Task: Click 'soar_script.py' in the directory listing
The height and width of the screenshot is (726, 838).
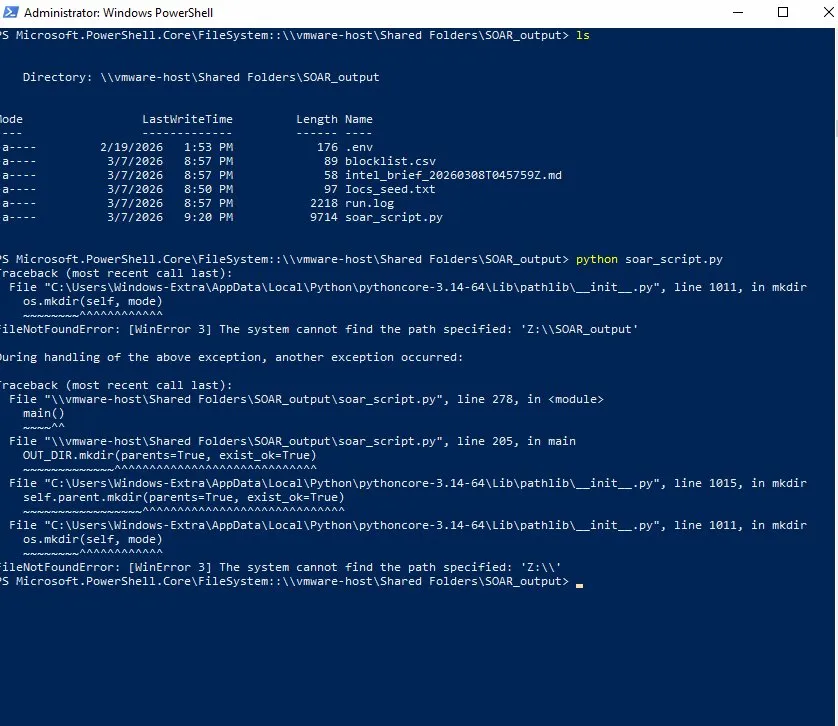Action: point(394,217)
